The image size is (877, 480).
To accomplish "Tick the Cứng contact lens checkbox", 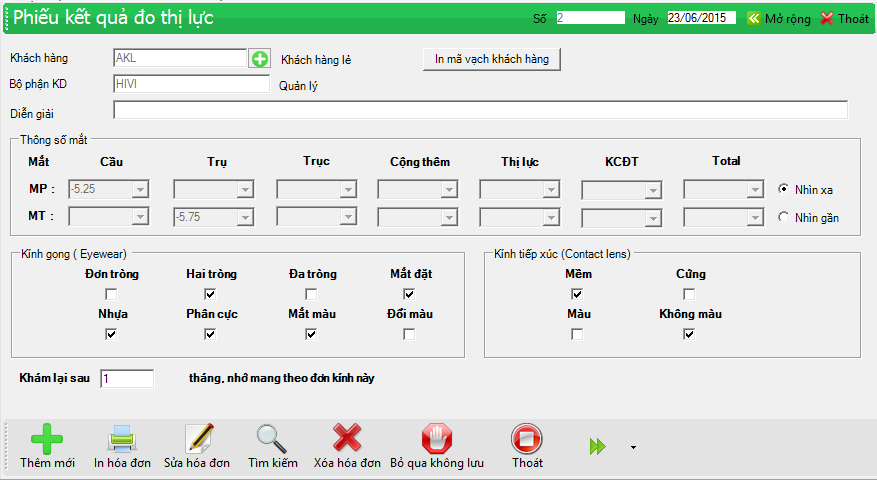I will click(x=689, y=294).
